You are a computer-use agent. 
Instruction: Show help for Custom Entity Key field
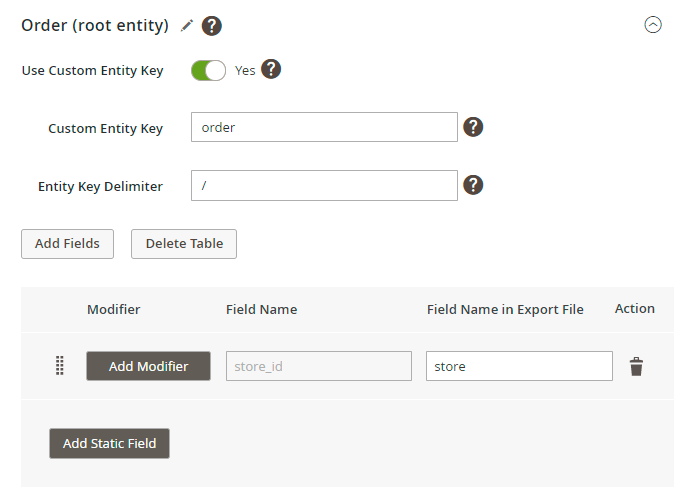pyautogui.click(x=474, y=127)
